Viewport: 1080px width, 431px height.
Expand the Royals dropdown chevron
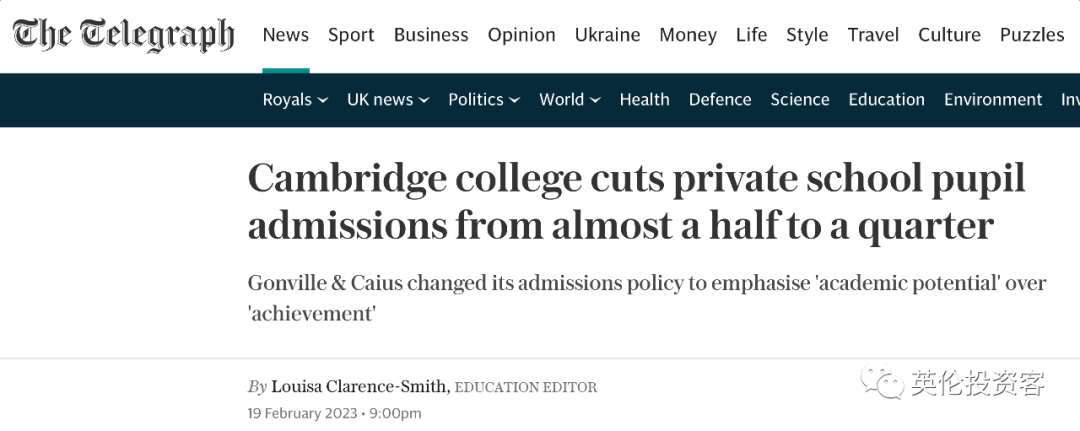[x=322, y=101]
